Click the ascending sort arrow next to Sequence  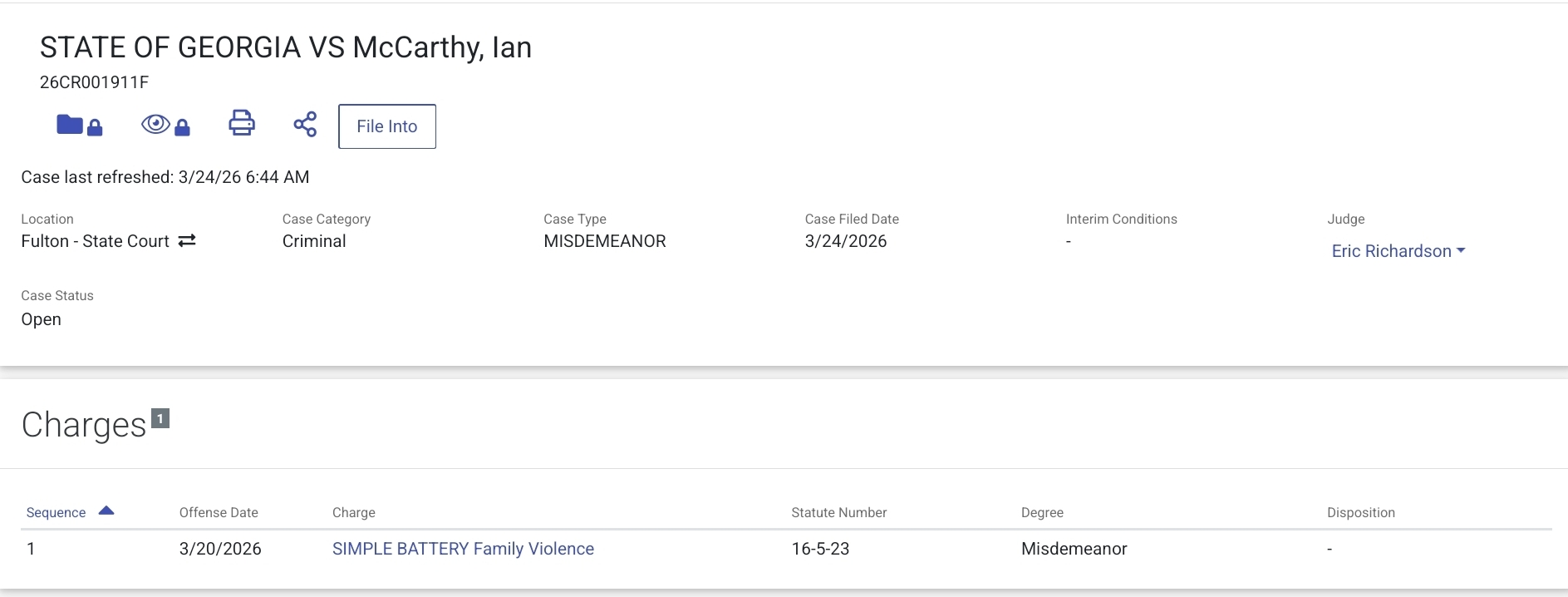click(106, 511)
